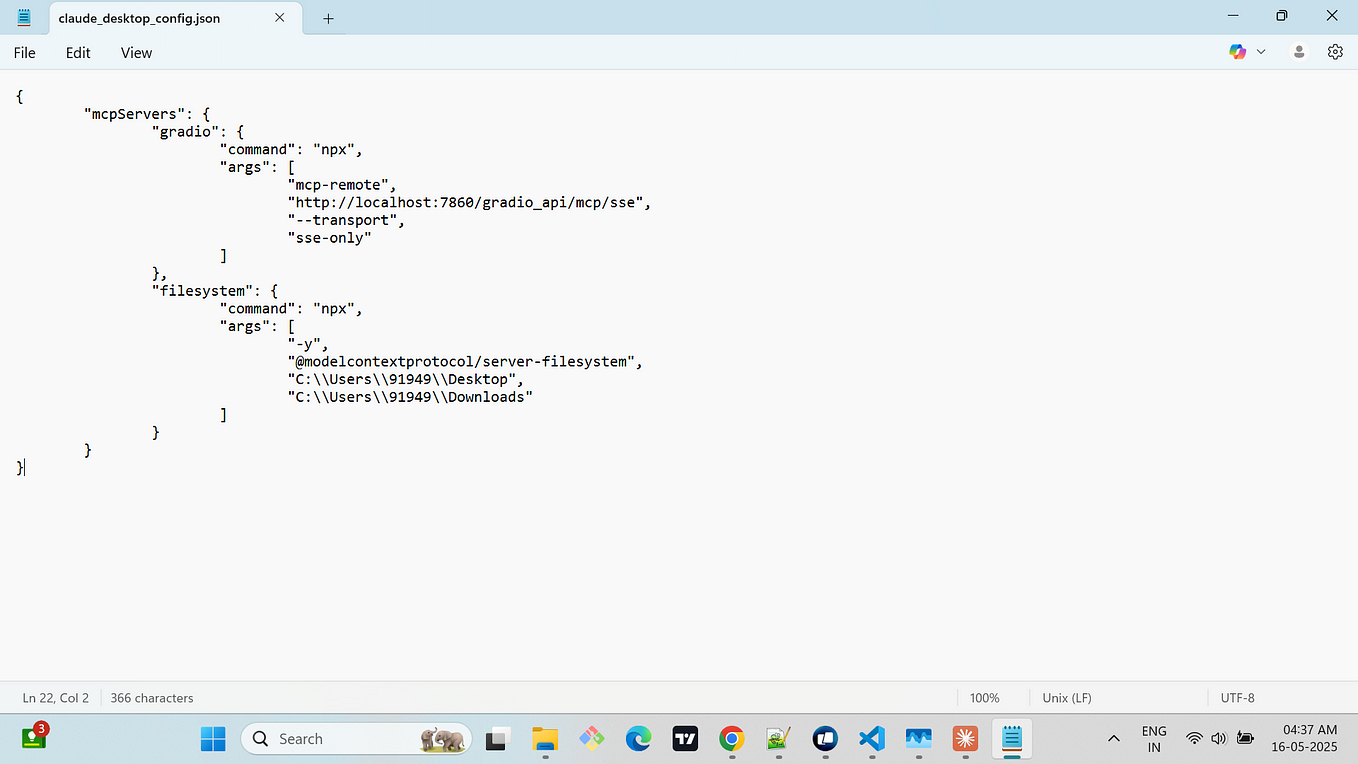The image size is (1358, 764).
Task: Open the Windows Start menu
Action: 213,739
